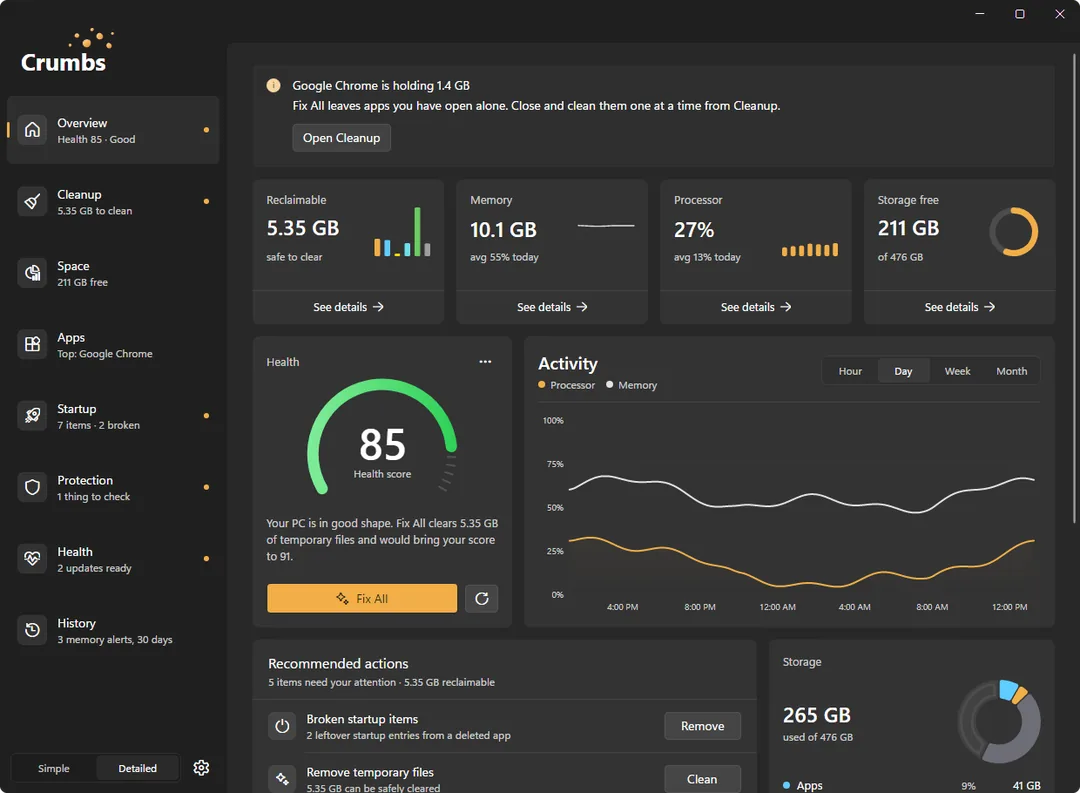Switch to Detailed view
This screenshot has width=1080, height=793.
point(138,768)
